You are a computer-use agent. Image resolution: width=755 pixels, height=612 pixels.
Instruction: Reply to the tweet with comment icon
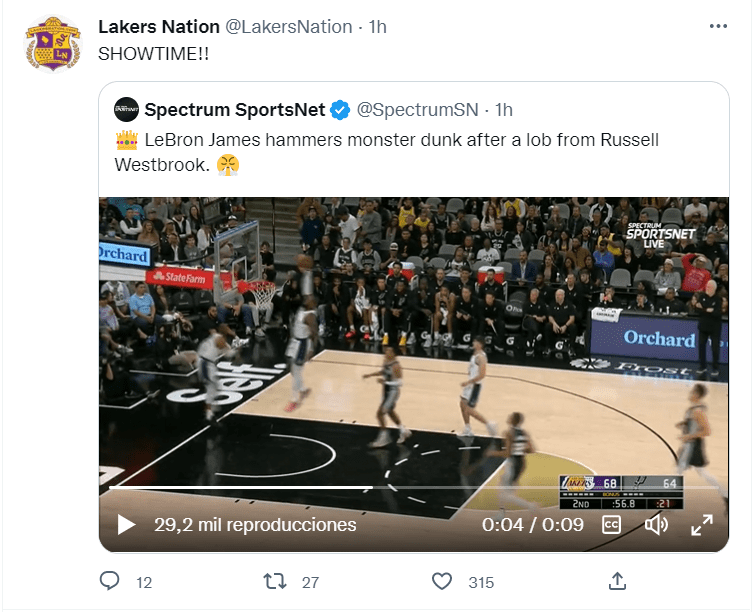(111, 581)
